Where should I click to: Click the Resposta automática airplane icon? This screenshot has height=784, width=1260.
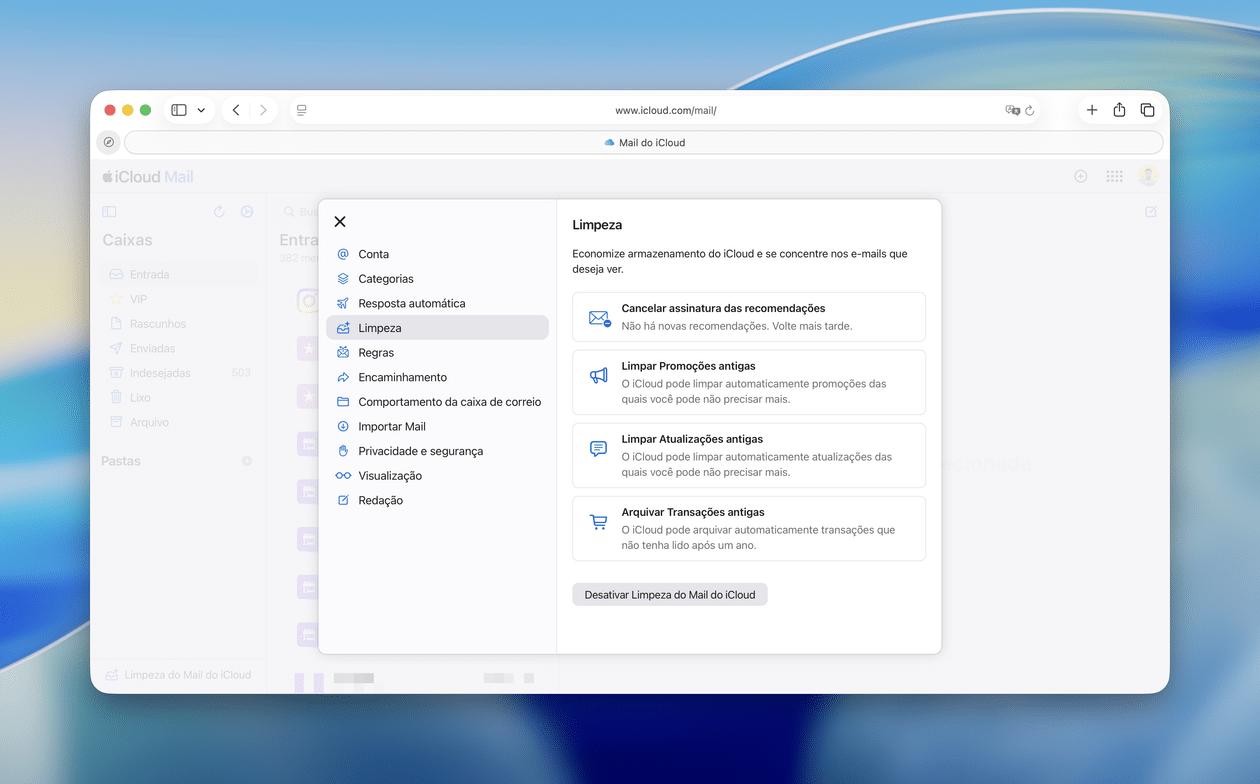[343, 303]
